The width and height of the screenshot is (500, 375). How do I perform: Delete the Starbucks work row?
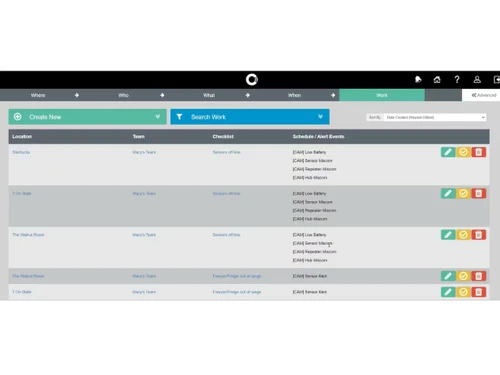coord(479,152)
